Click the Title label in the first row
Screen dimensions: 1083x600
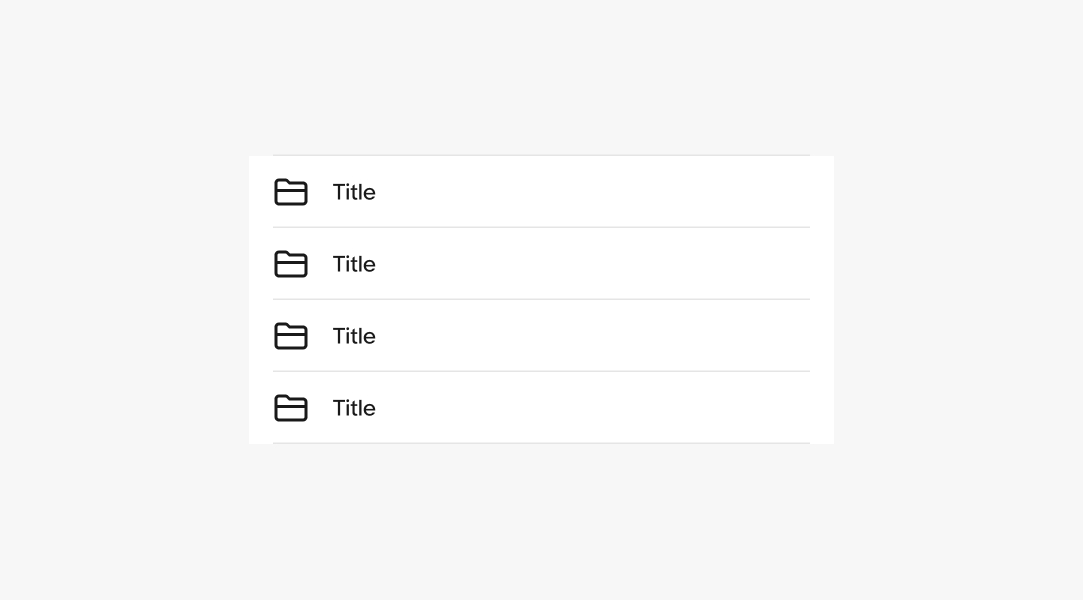coord(354,192)
